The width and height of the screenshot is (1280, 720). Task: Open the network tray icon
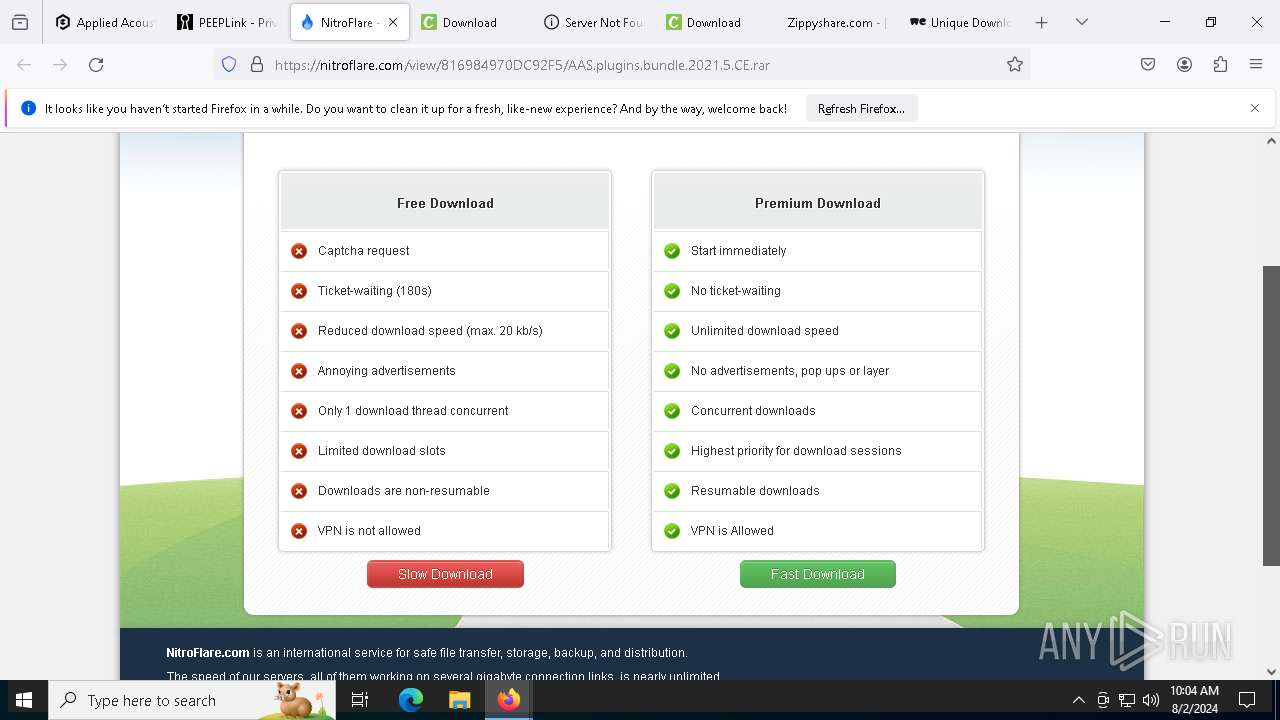tap(1127, 700)
